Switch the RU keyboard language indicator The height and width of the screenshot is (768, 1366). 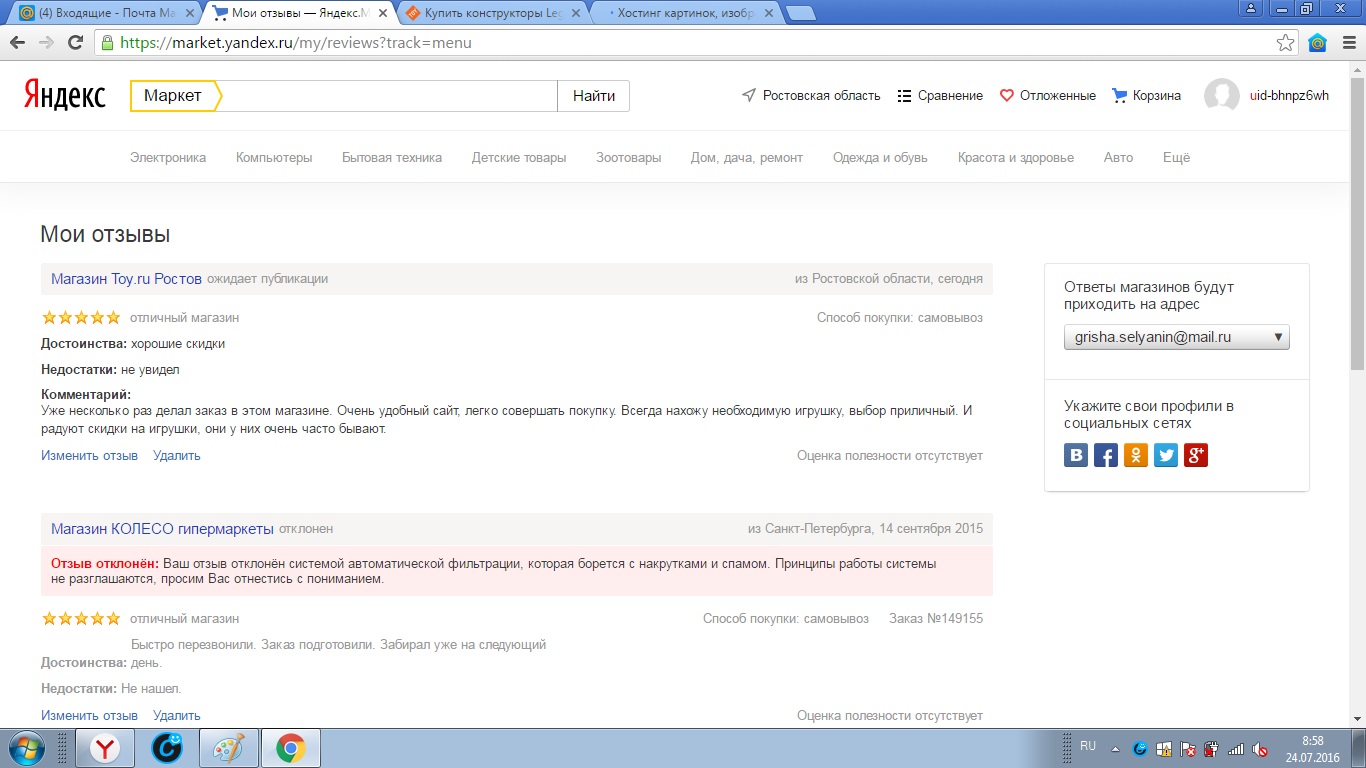click(x=1089, y=746)
